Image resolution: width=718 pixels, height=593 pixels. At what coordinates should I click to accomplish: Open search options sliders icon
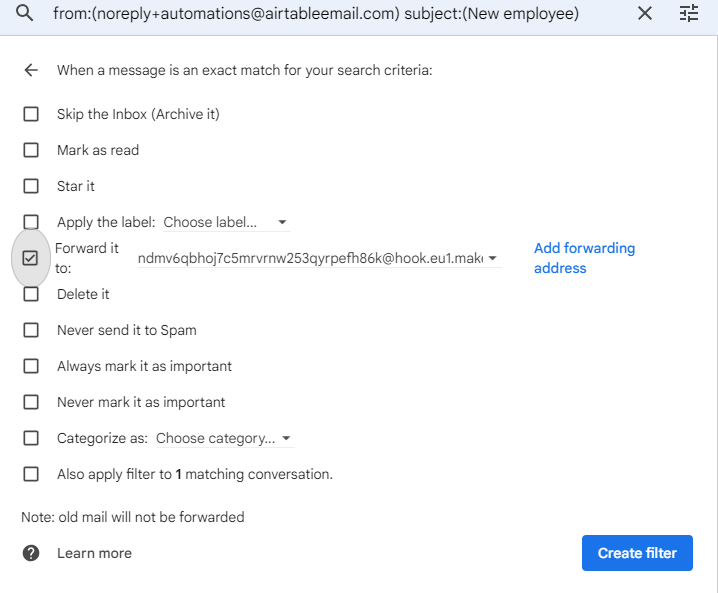click(x=689, y=13)
